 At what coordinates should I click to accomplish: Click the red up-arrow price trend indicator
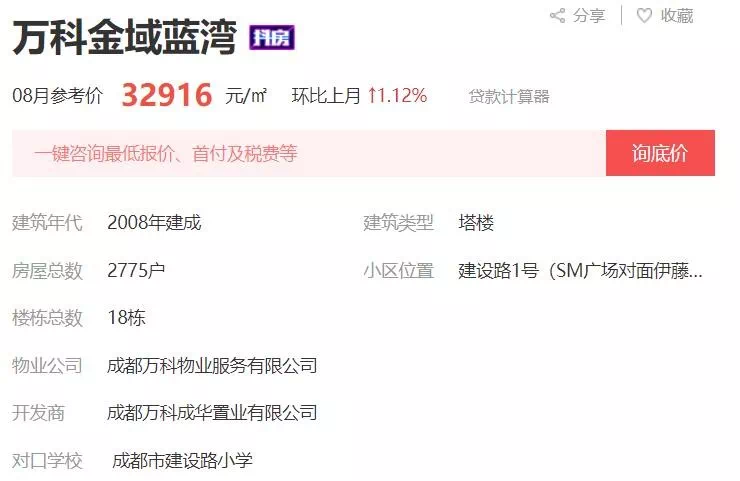point(372,95)
